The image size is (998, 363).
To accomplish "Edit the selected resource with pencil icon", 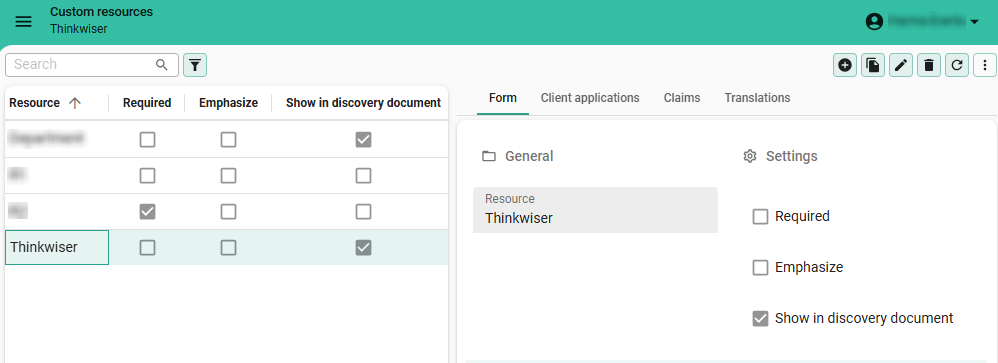I will (901, 64).
